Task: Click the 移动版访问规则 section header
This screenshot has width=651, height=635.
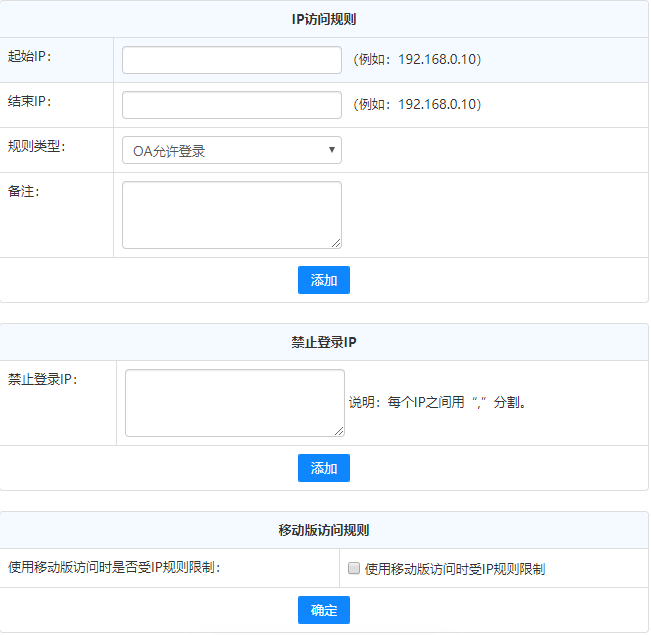Action: (324, 530)
